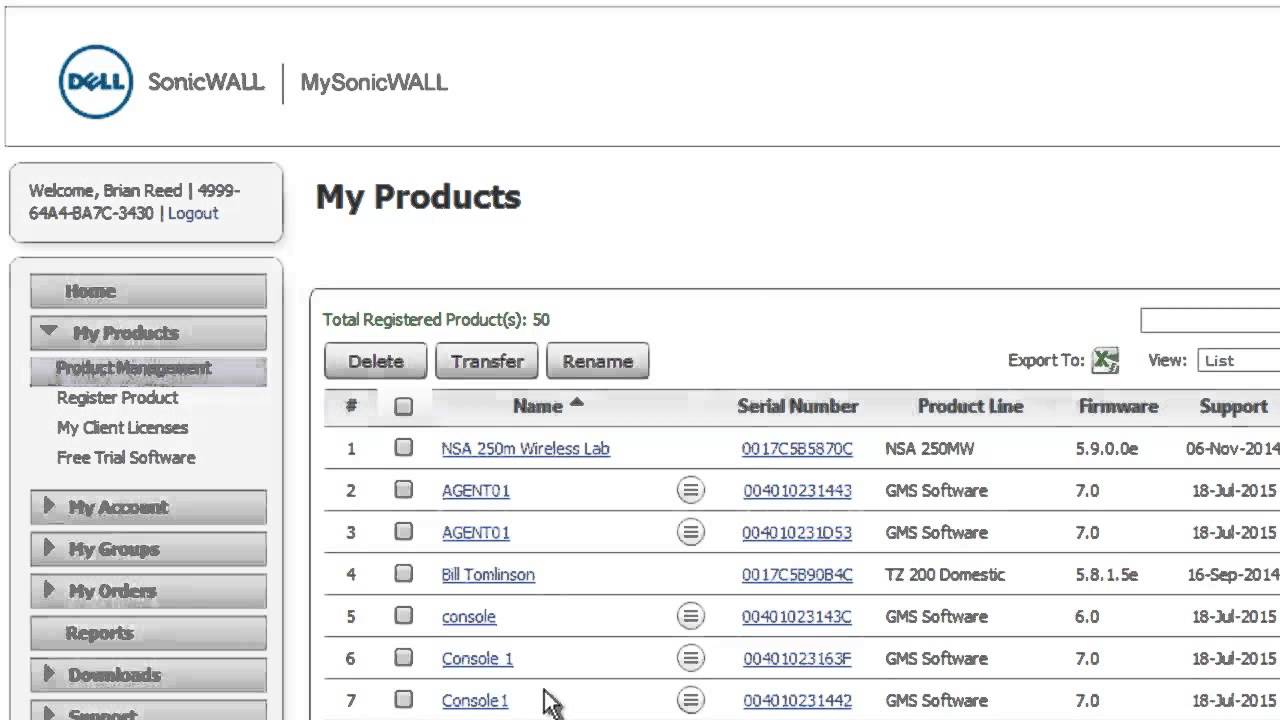The width and height of the screenshot is (1280, 720).
Task: Expand the My Groups section
Action: click(149, 549)
